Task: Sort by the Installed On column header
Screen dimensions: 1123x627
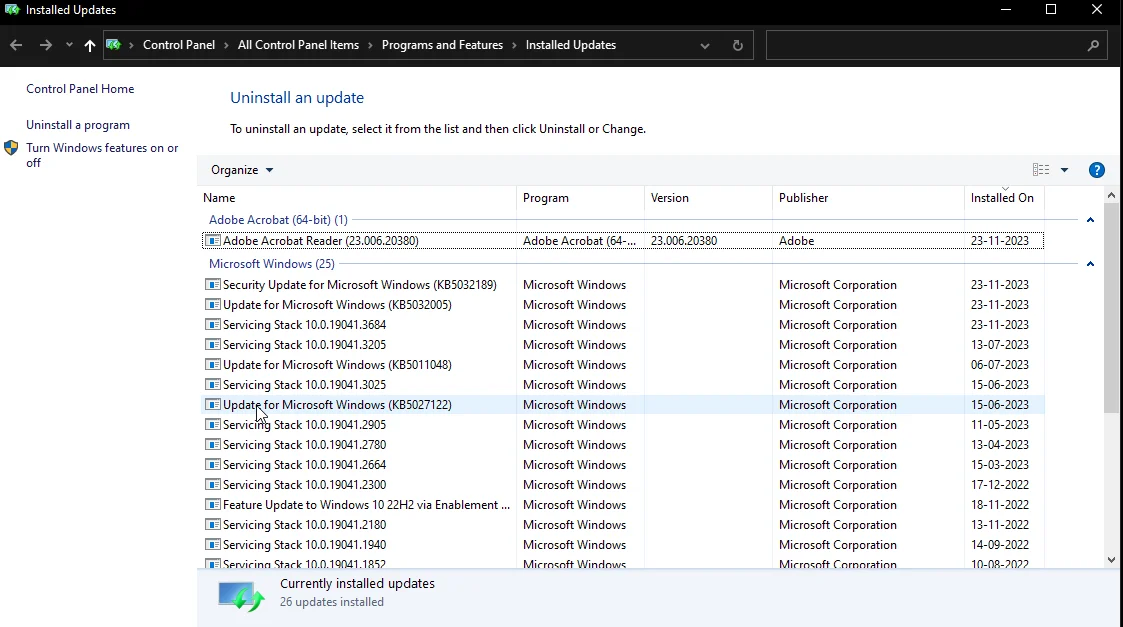Action: (x=1004, y=198)
